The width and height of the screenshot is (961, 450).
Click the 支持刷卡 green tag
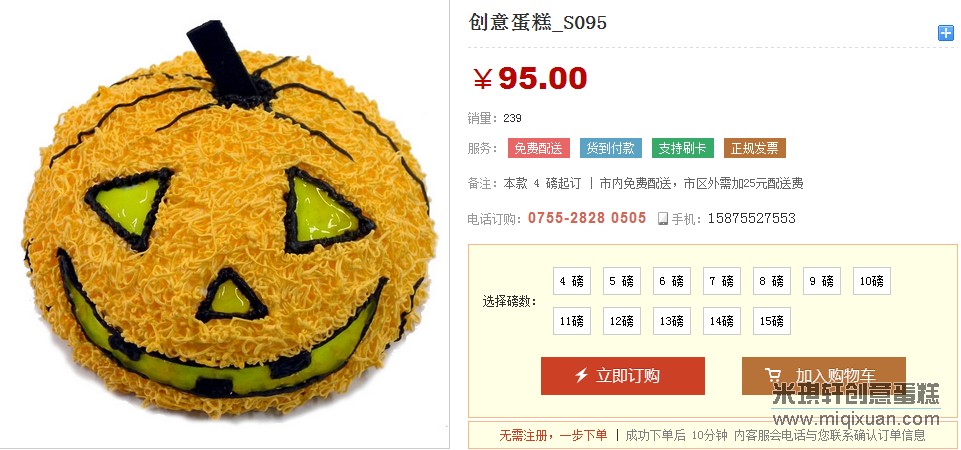tap(683, 148)
